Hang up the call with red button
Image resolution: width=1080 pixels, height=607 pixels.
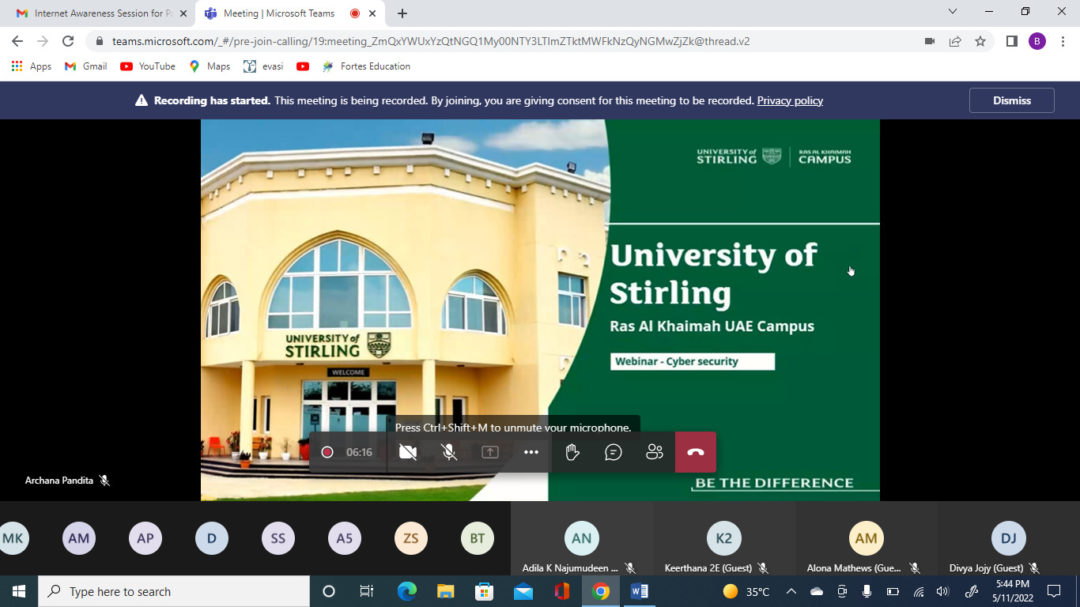click(696, 452)
